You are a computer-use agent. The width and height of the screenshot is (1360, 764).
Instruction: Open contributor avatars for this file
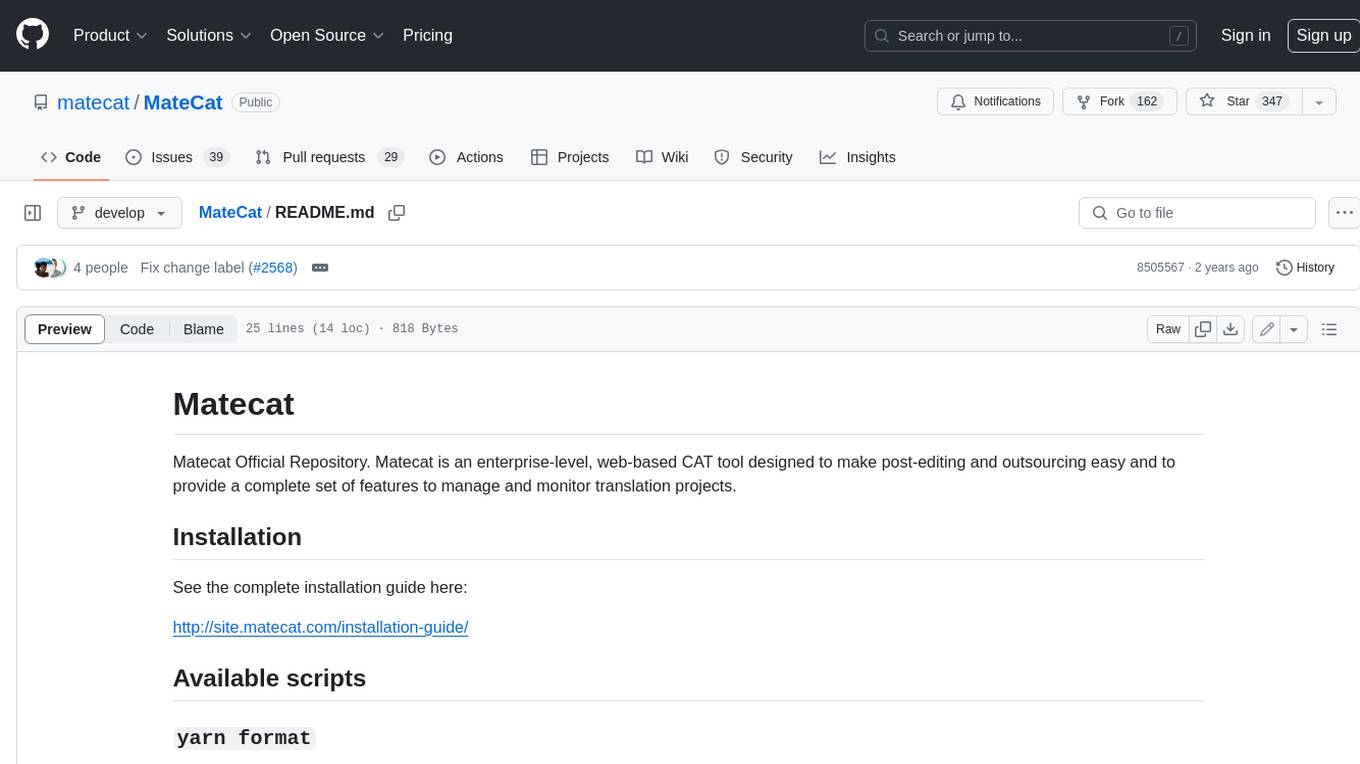[x=49, y=267]
